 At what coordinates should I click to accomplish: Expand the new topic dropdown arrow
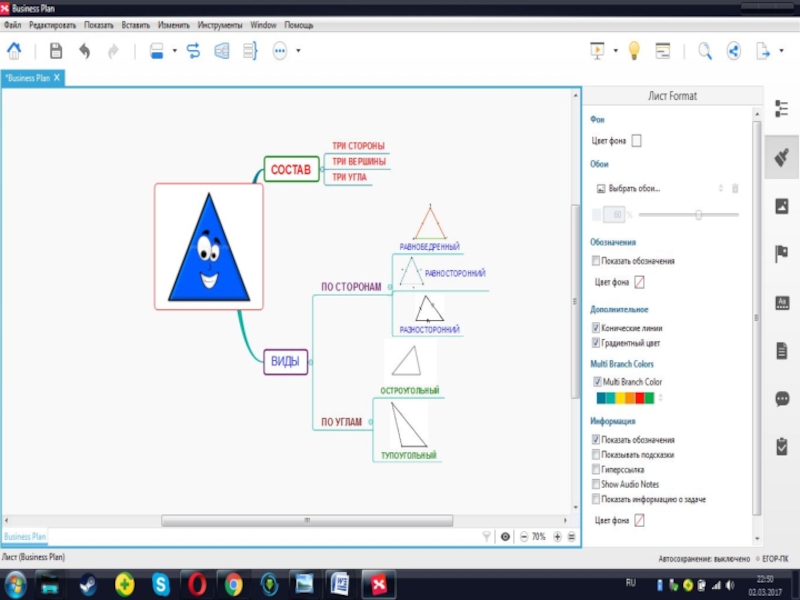pyautogui.click(x=174, y=51)
